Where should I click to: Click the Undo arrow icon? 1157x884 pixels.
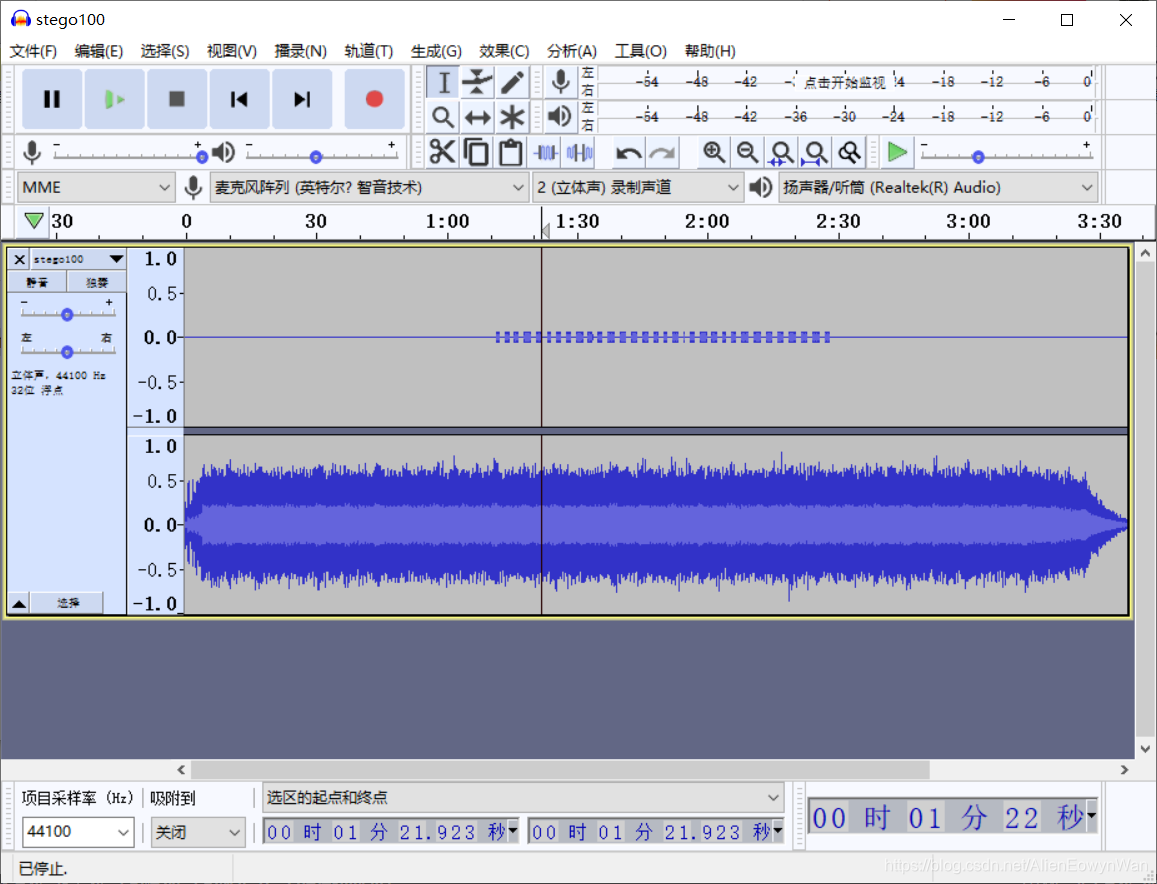click(629, 152)
